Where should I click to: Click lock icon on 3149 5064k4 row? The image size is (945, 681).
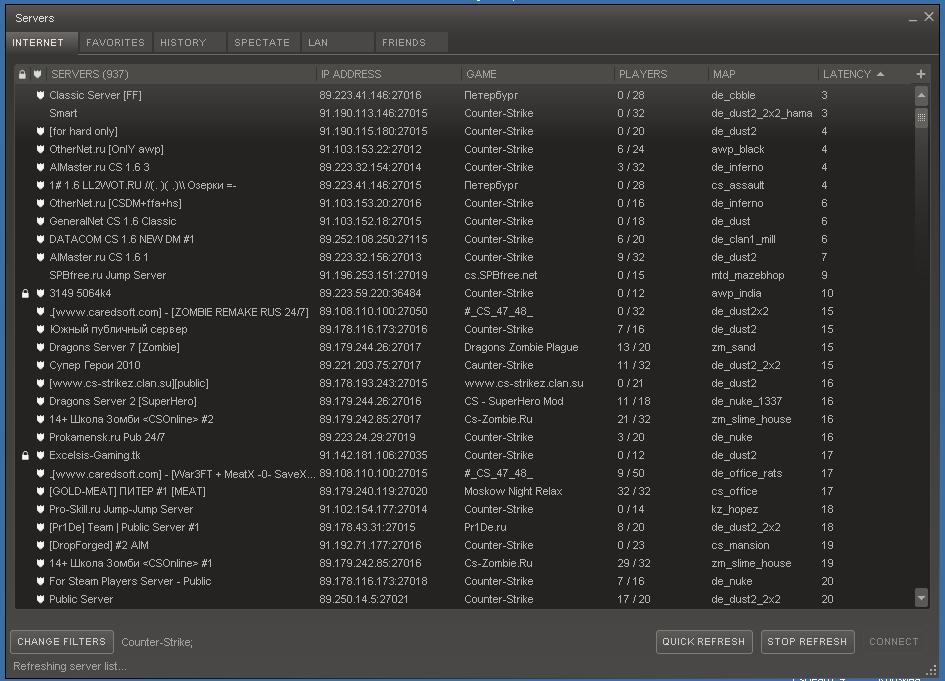tap(25, 293)
